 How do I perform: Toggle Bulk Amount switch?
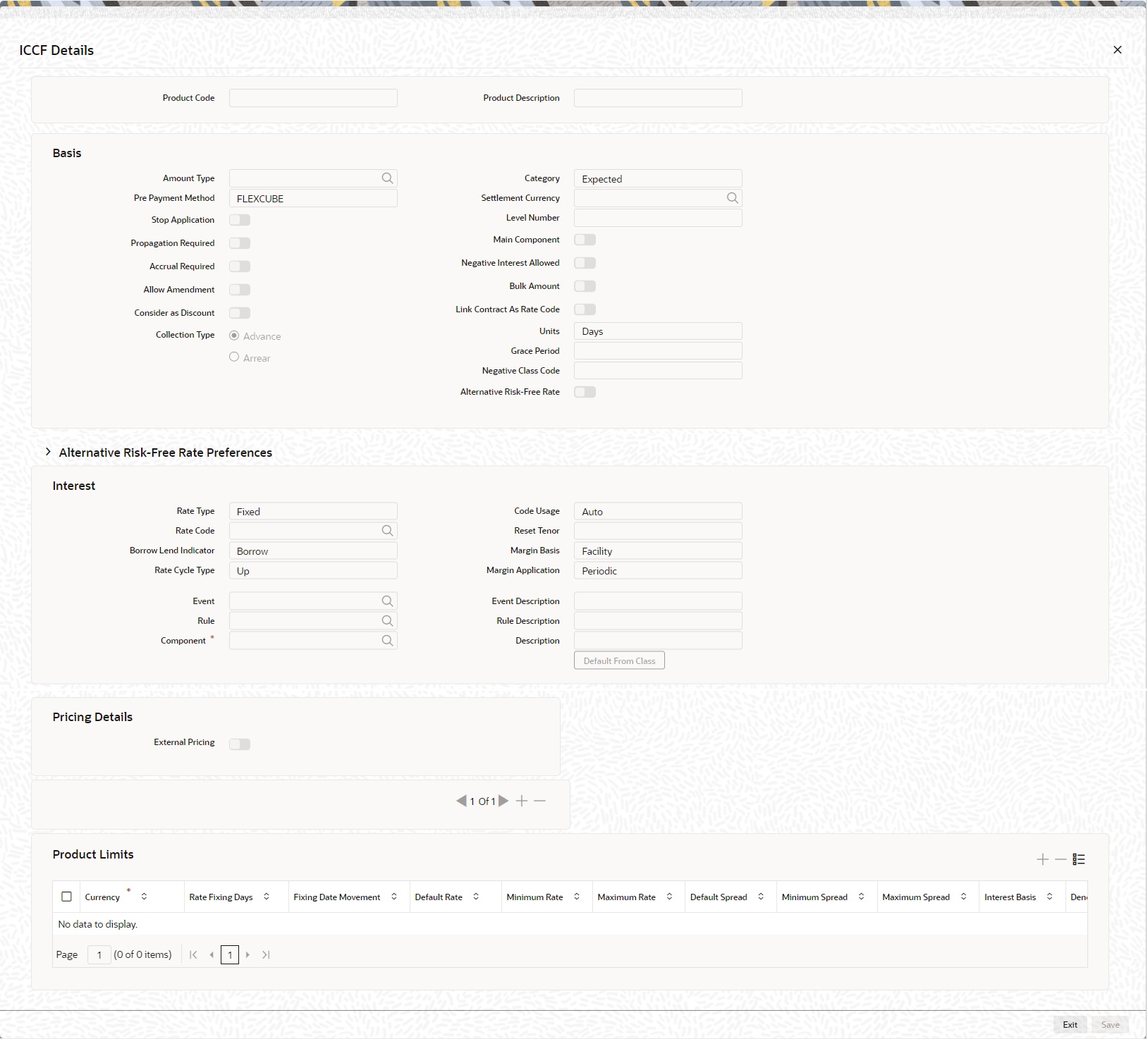[585, 286]
